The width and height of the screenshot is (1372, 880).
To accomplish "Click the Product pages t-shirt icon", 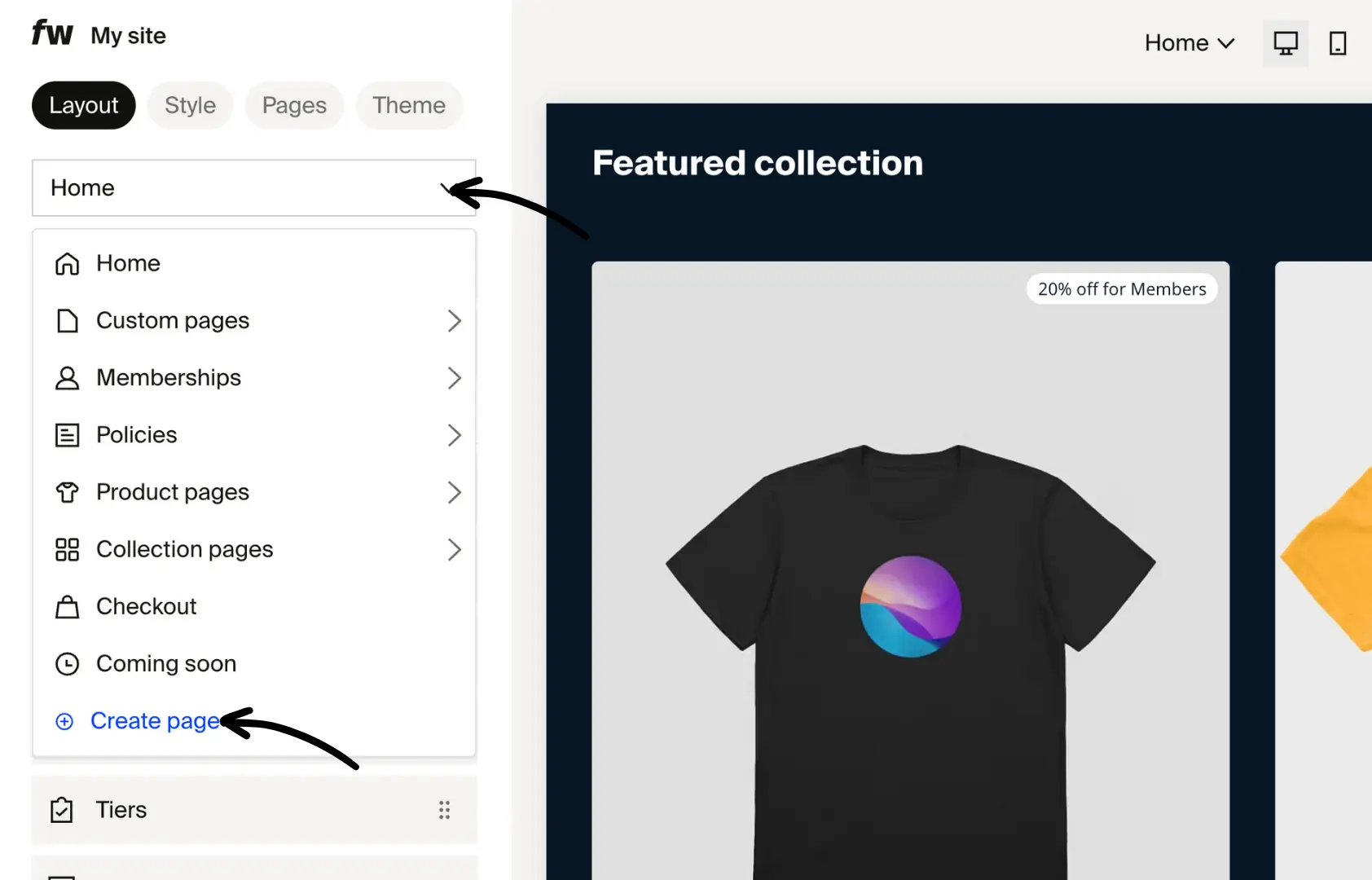I will (x=67, y=492).
